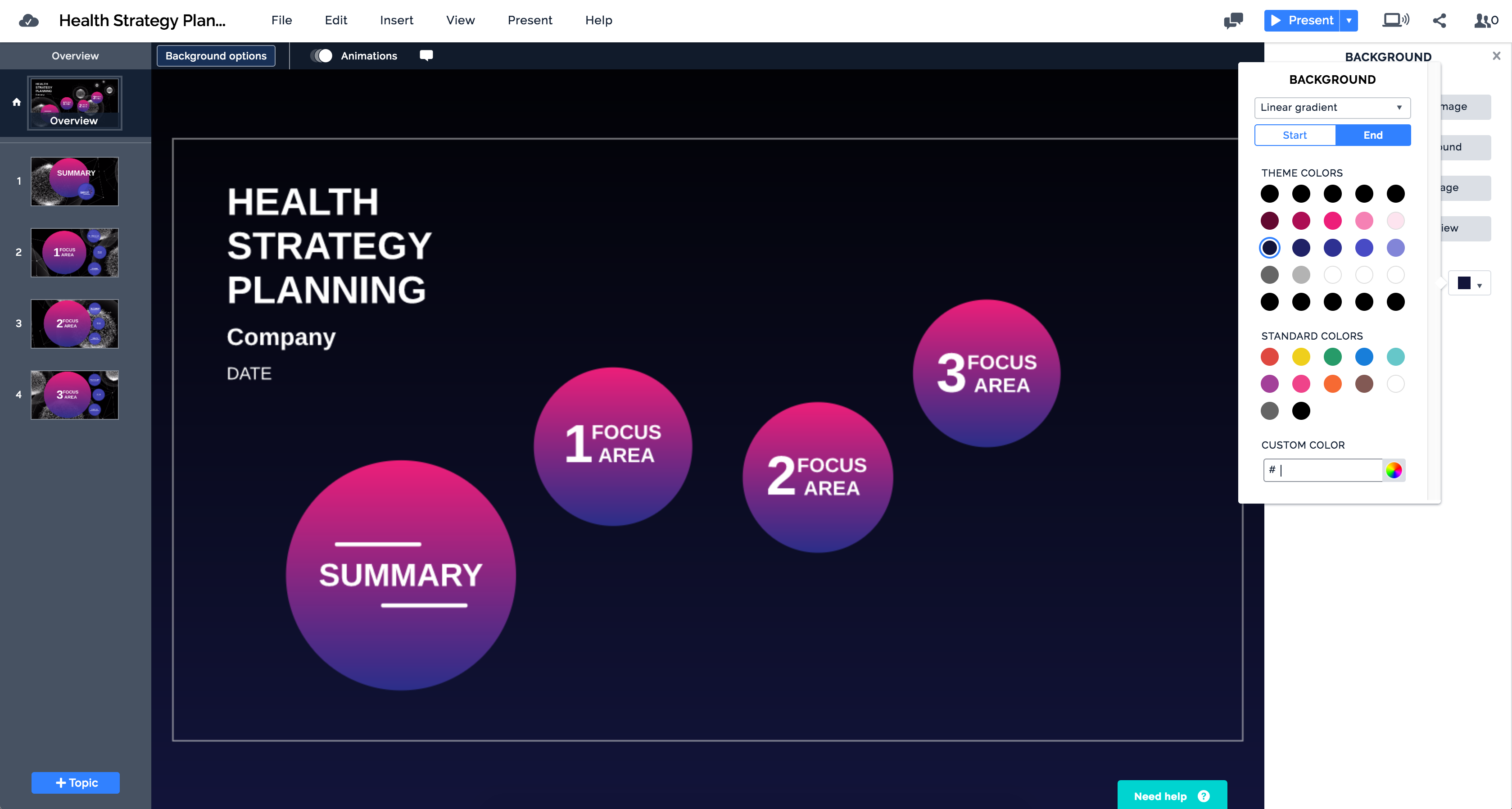This screenshot has height=809, width=1512.
Task: Open the share icon
Action: click(1439, 21)
